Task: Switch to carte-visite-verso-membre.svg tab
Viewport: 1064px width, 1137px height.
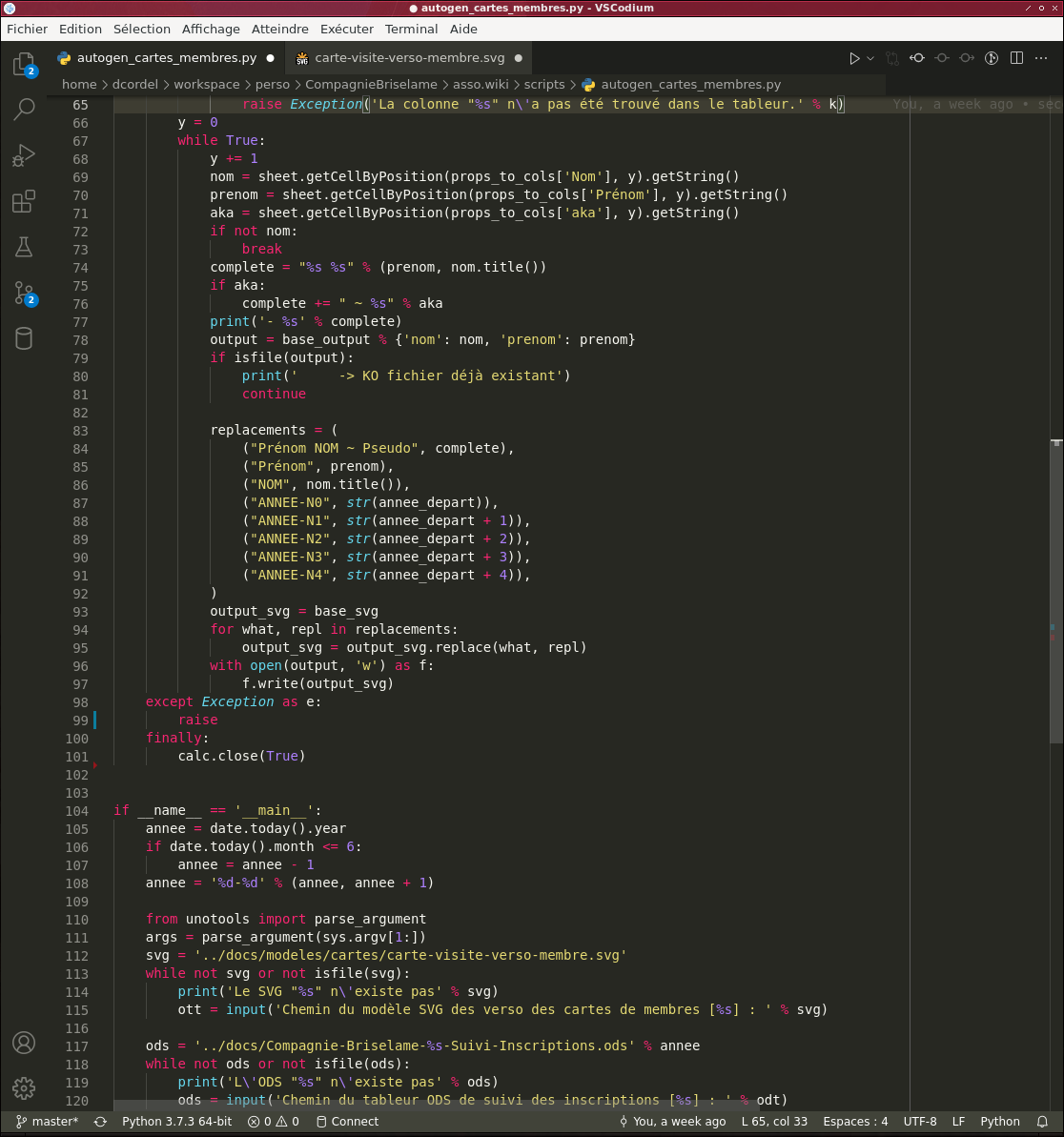Action: pyautogui.click(x=409, y=58)
